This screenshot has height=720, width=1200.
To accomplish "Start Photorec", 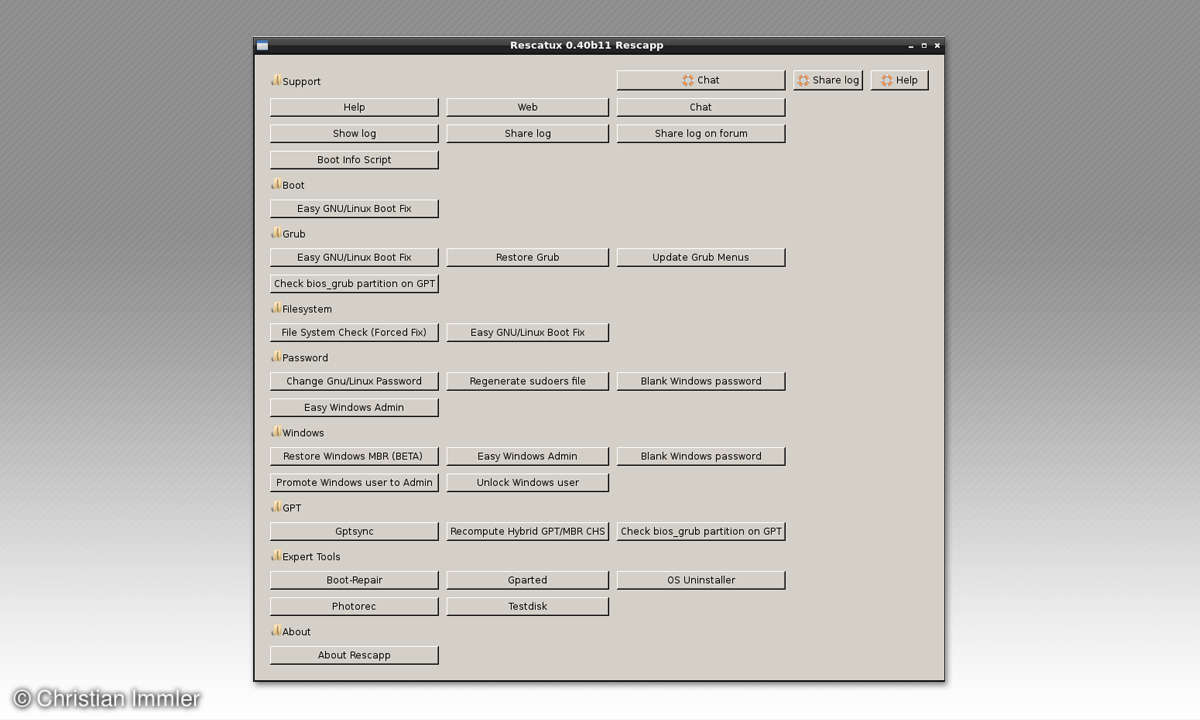I will [354, 606].
